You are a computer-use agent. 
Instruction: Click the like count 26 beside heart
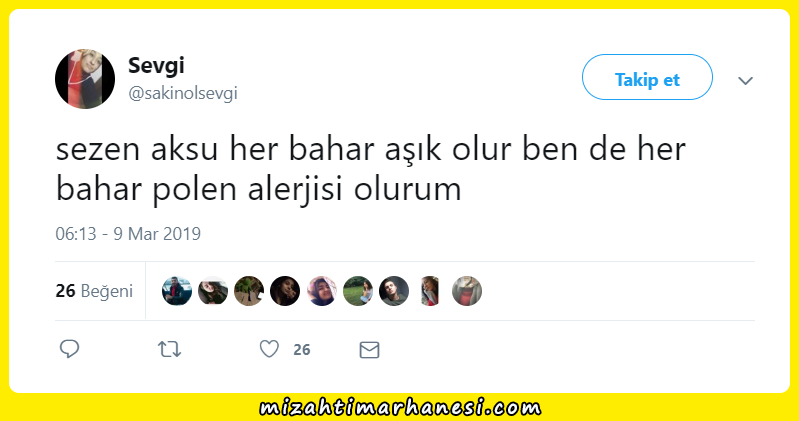[x=302, y=350]
